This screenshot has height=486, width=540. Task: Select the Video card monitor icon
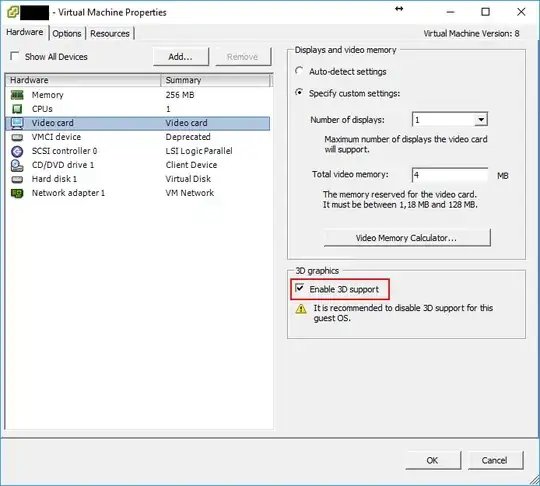coord(17,123)
